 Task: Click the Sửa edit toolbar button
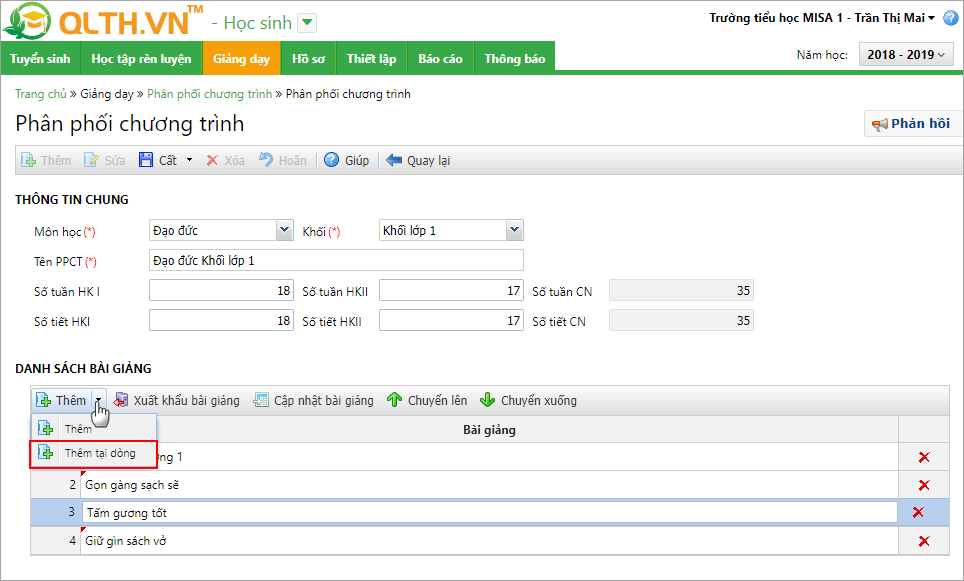[x=105, y=160]
